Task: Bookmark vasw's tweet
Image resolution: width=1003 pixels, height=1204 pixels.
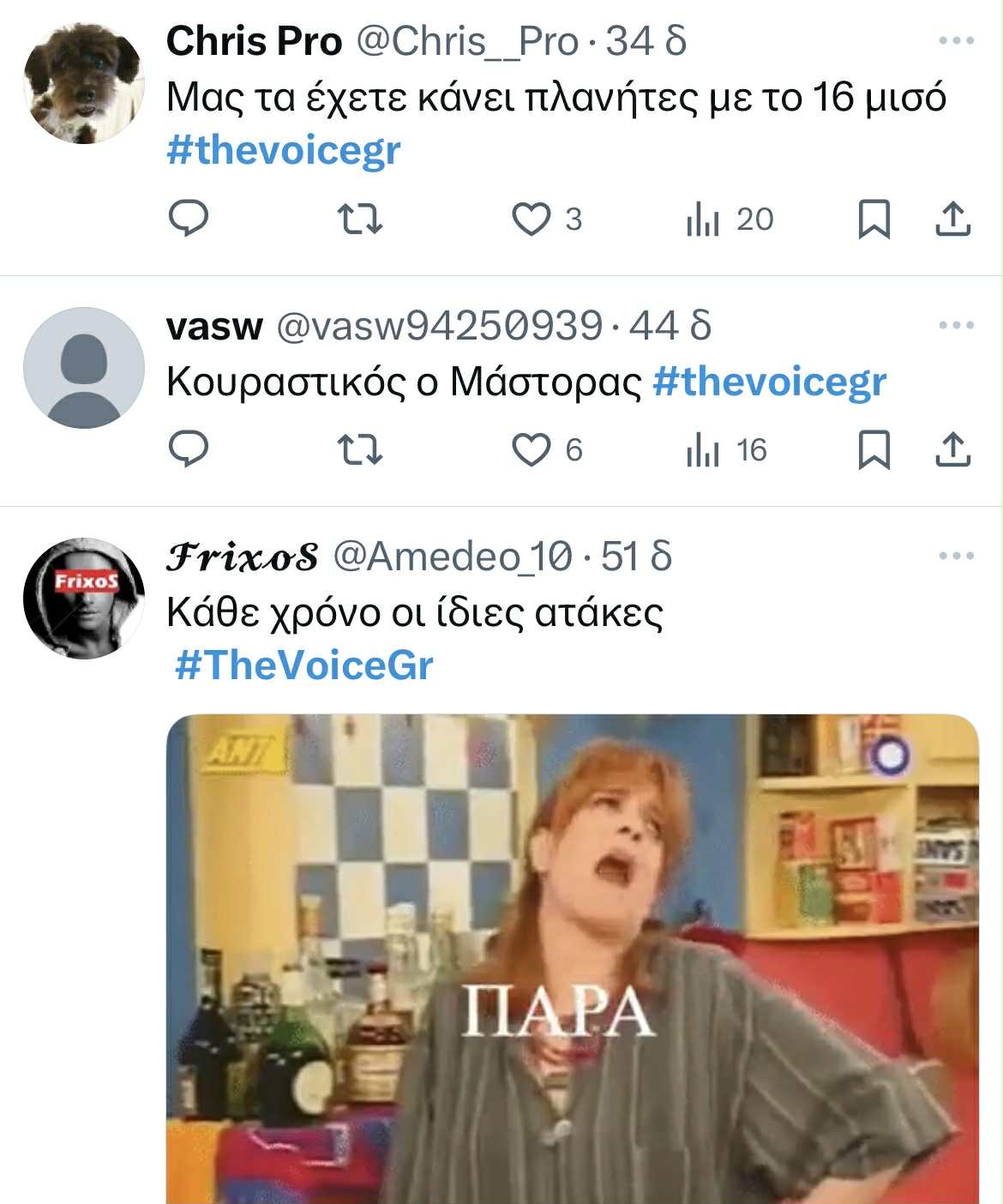Action: coord(874,449)
